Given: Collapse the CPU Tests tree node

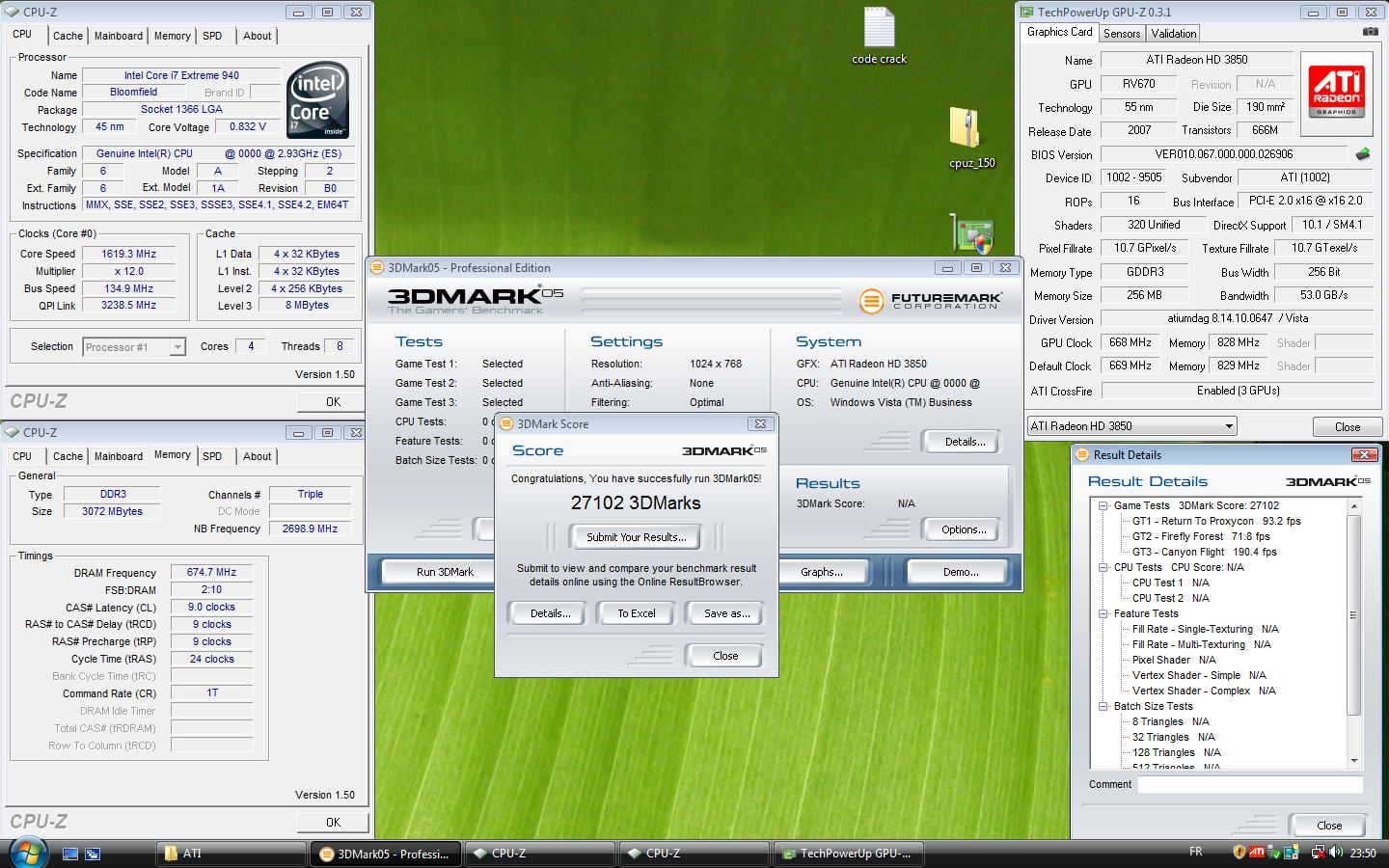Looking at the screenshot, I should coord(1103,567).
